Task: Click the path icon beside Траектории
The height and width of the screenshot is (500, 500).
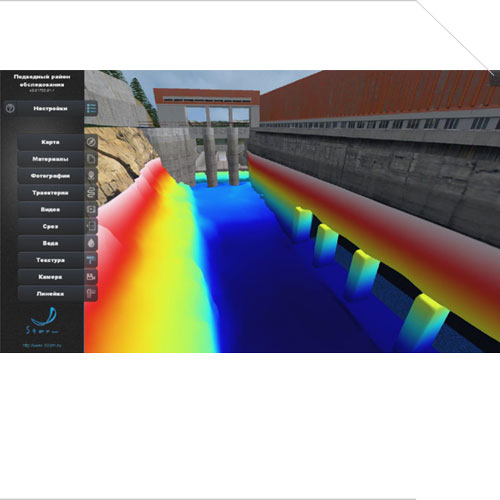Action: click(91, 193)
